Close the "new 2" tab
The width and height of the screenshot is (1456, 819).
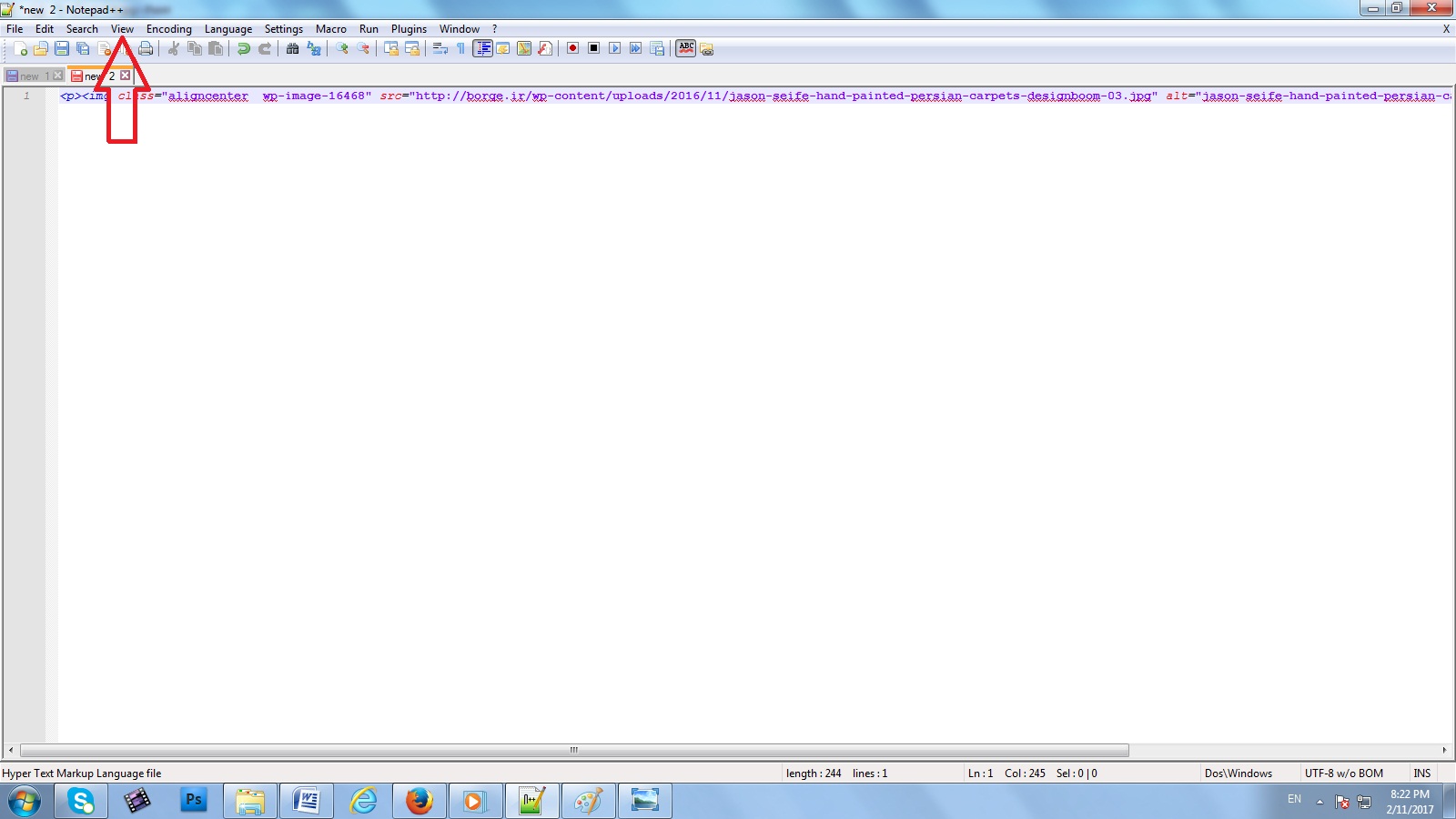pyautogui.click(x=126, y=76)
